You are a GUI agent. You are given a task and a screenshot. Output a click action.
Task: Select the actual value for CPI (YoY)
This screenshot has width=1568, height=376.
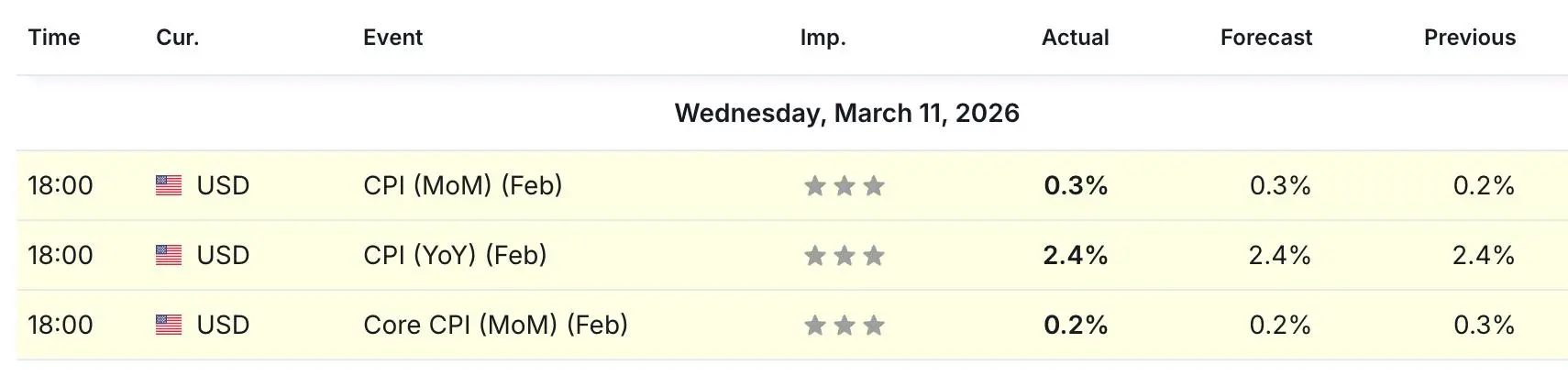1075,255
